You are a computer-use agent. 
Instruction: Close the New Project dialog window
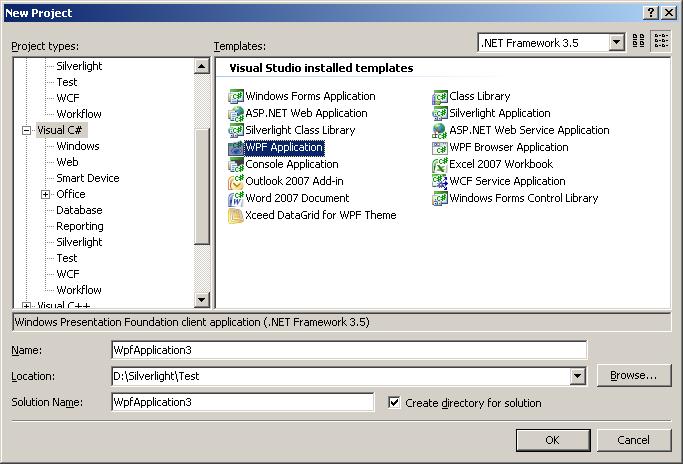tap(669, 13)
